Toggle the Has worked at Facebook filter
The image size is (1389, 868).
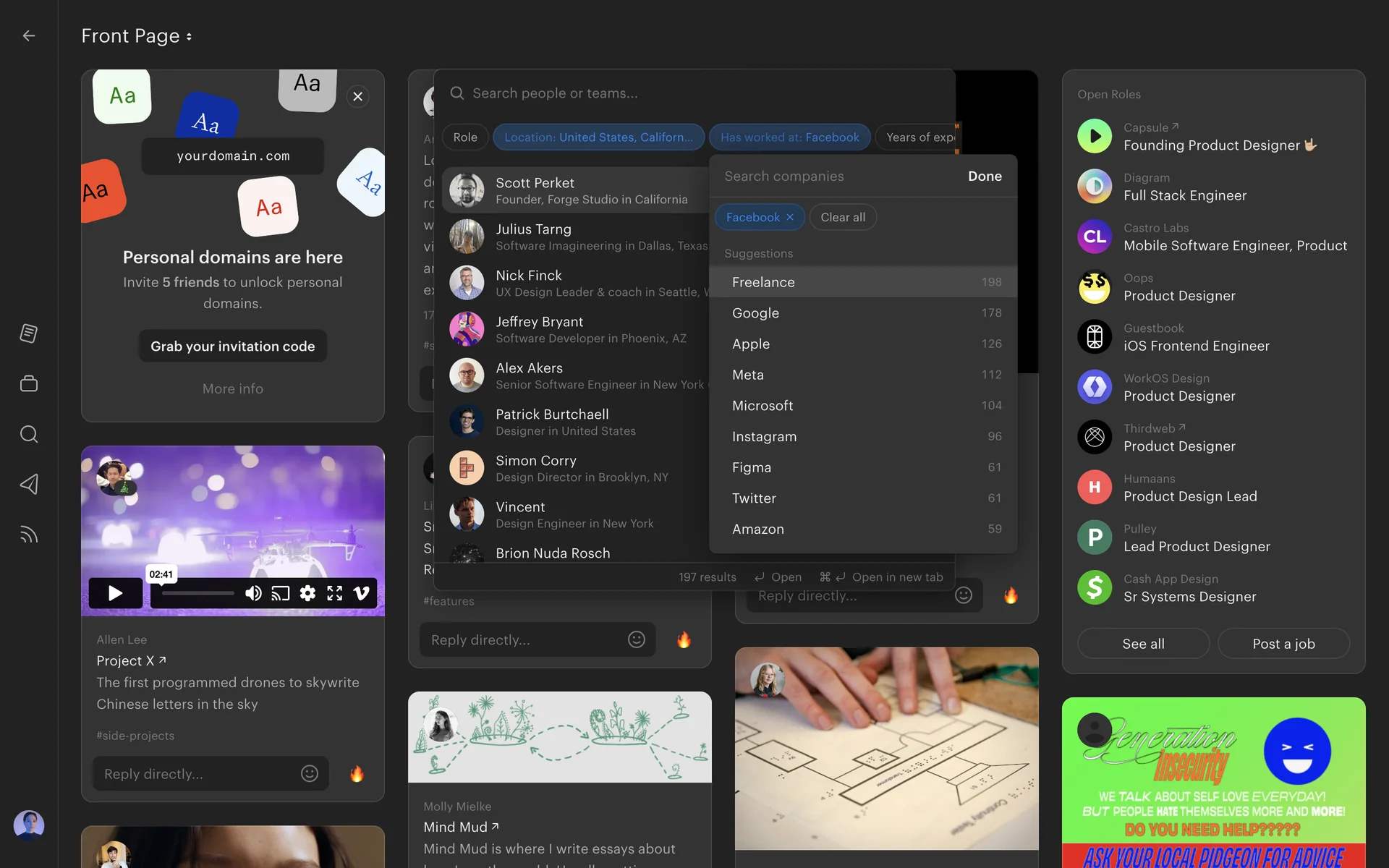[789, 137]
